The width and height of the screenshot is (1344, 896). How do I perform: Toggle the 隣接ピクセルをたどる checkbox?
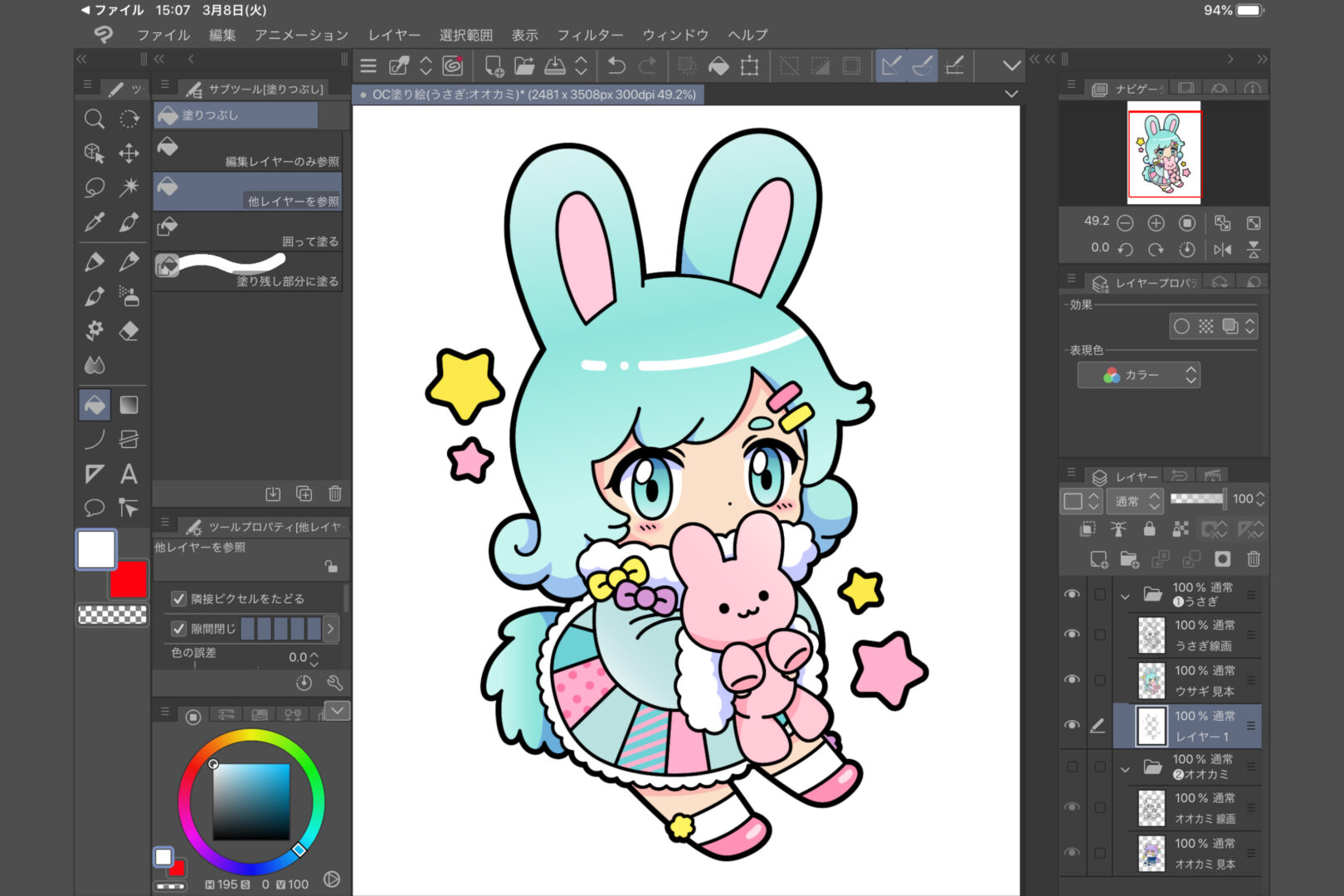179,597
